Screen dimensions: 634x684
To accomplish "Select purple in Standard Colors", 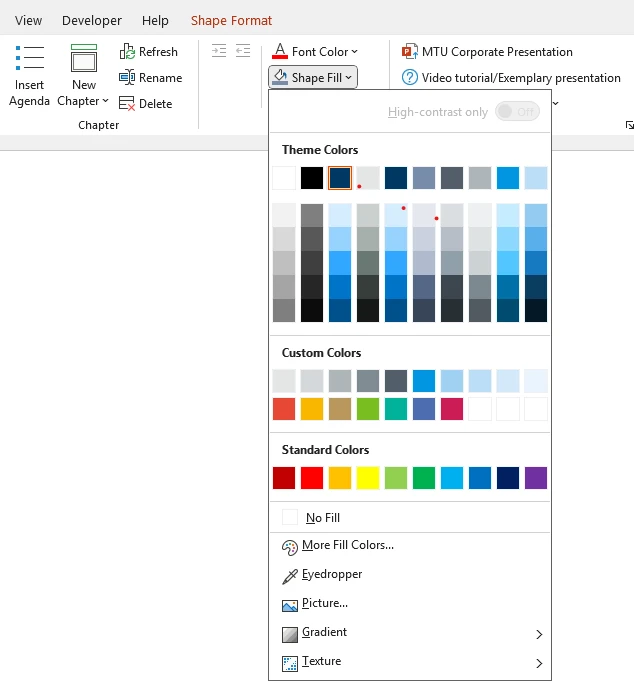I will click(536, 478).
